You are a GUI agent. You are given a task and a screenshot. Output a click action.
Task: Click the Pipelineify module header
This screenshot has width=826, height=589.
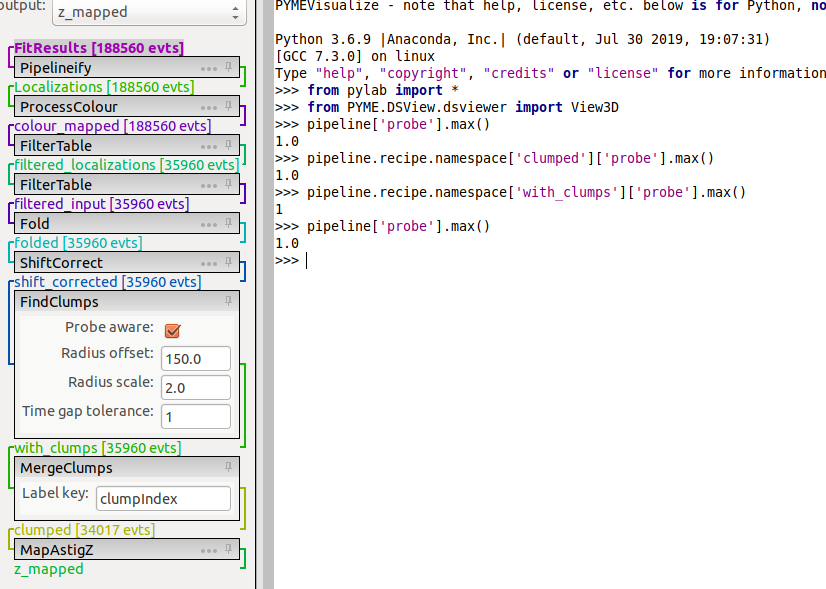(x=127, y=67)
